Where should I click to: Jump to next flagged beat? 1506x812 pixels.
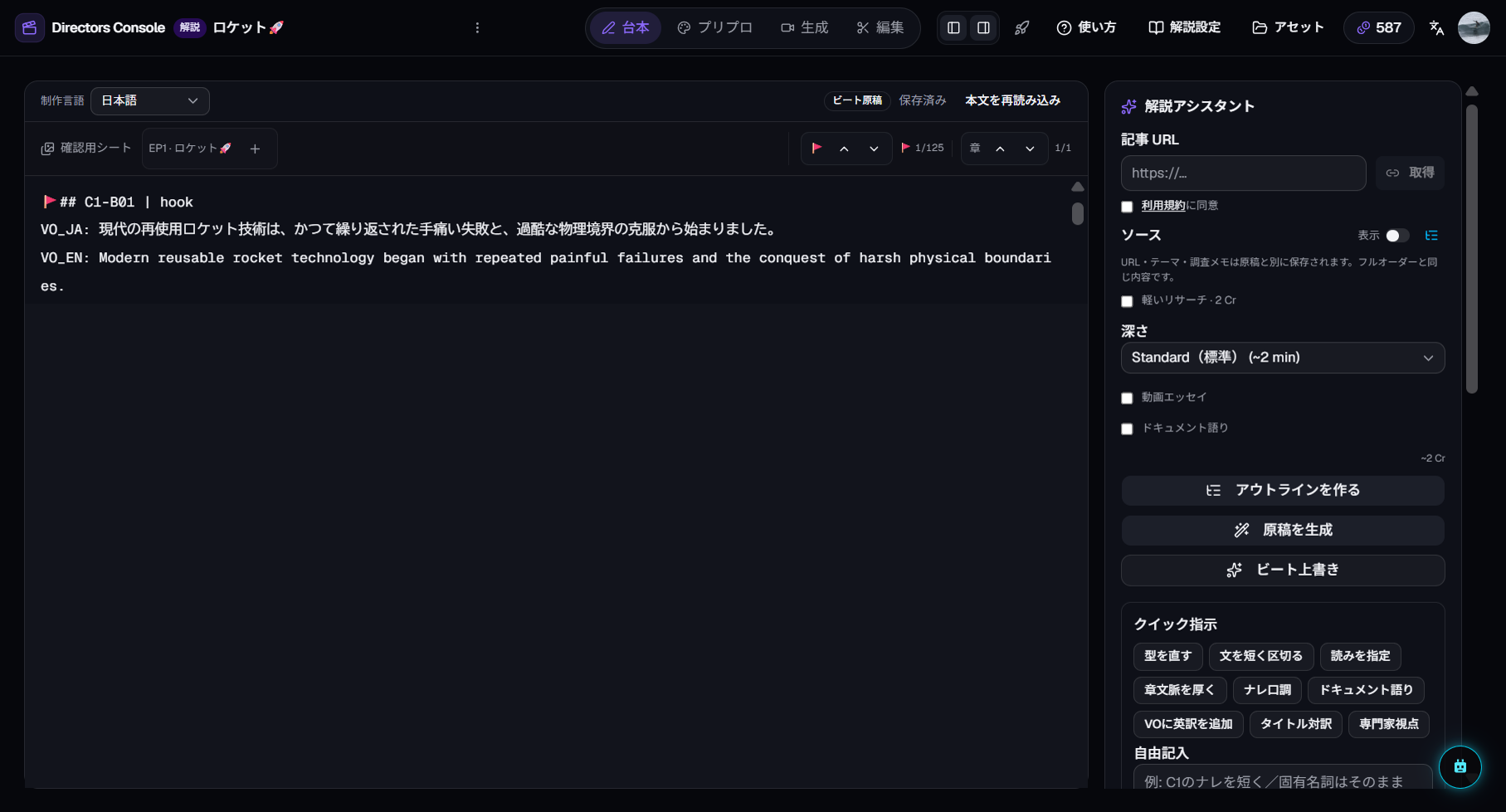[x=874, y=148]
